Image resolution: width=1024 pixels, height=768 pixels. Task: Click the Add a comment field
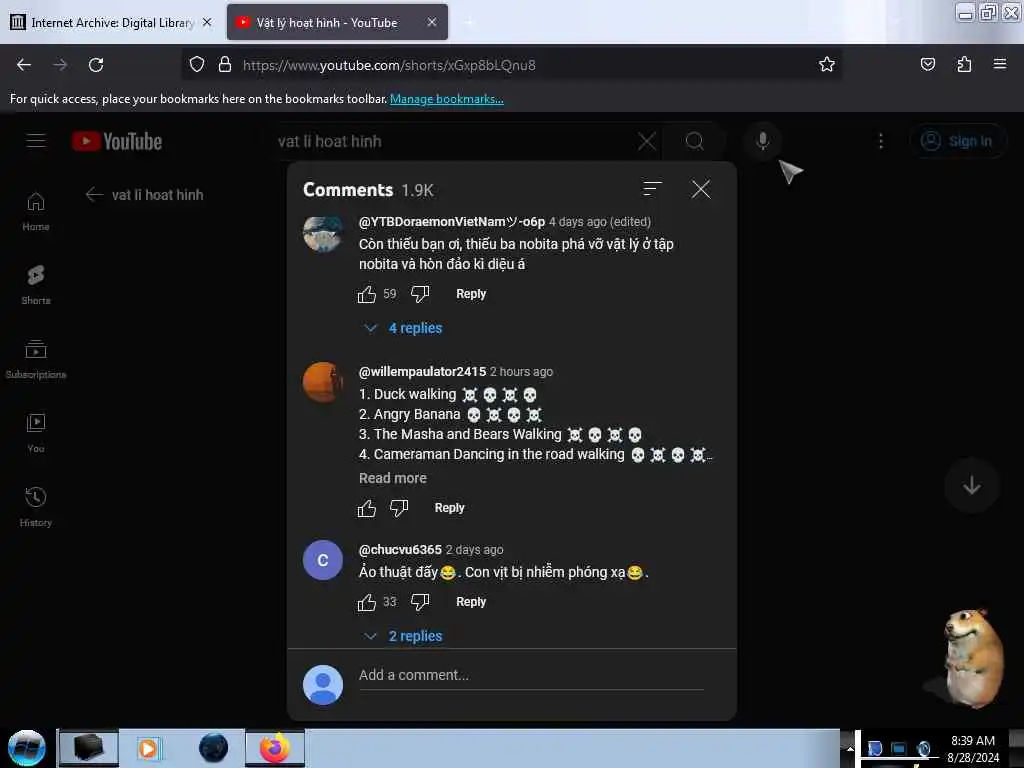click(531, 676)
